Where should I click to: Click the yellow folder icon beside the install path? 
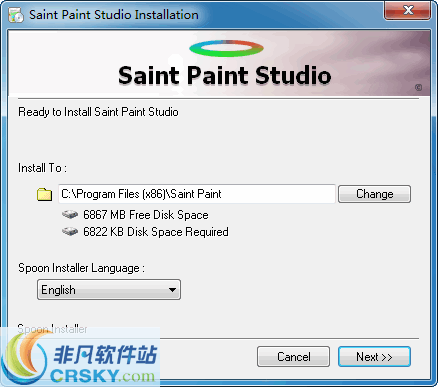[x=44, y=194]
